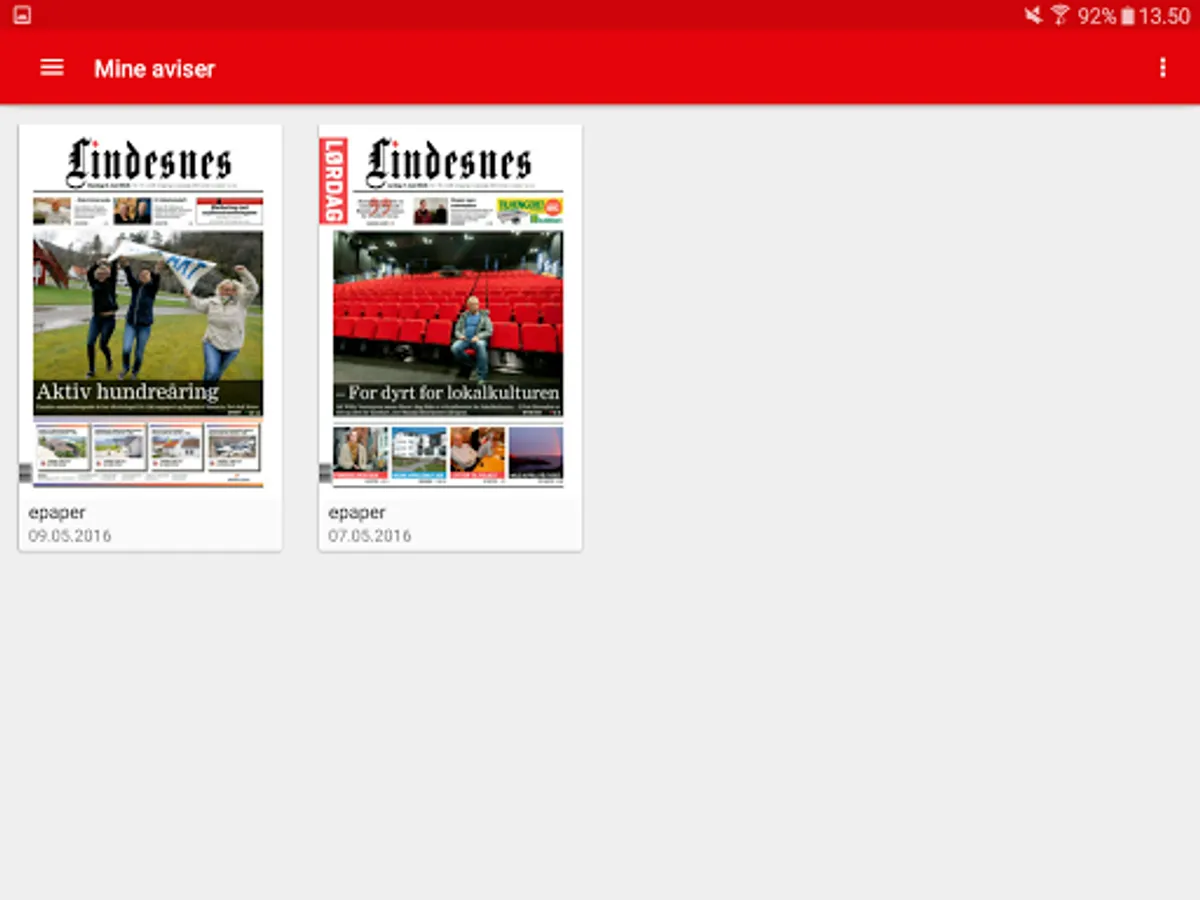Tap the epaper label above 09.05.2016
Viewport: 1200px width, 900px height.
57,513
